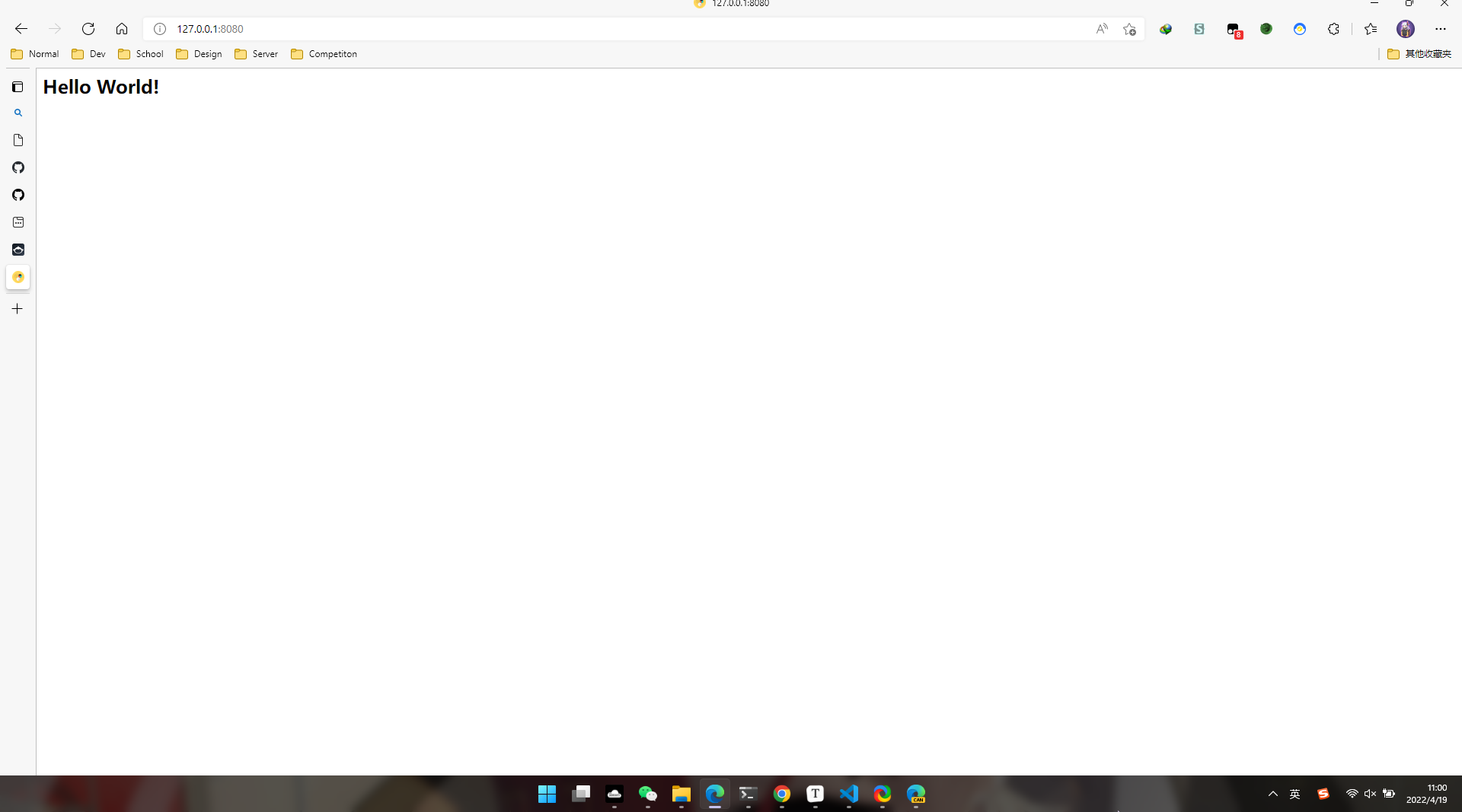Switch to the first GitHub vertical tab
Viewport: 1462px width, 812px height.
[x=18, y=167]
